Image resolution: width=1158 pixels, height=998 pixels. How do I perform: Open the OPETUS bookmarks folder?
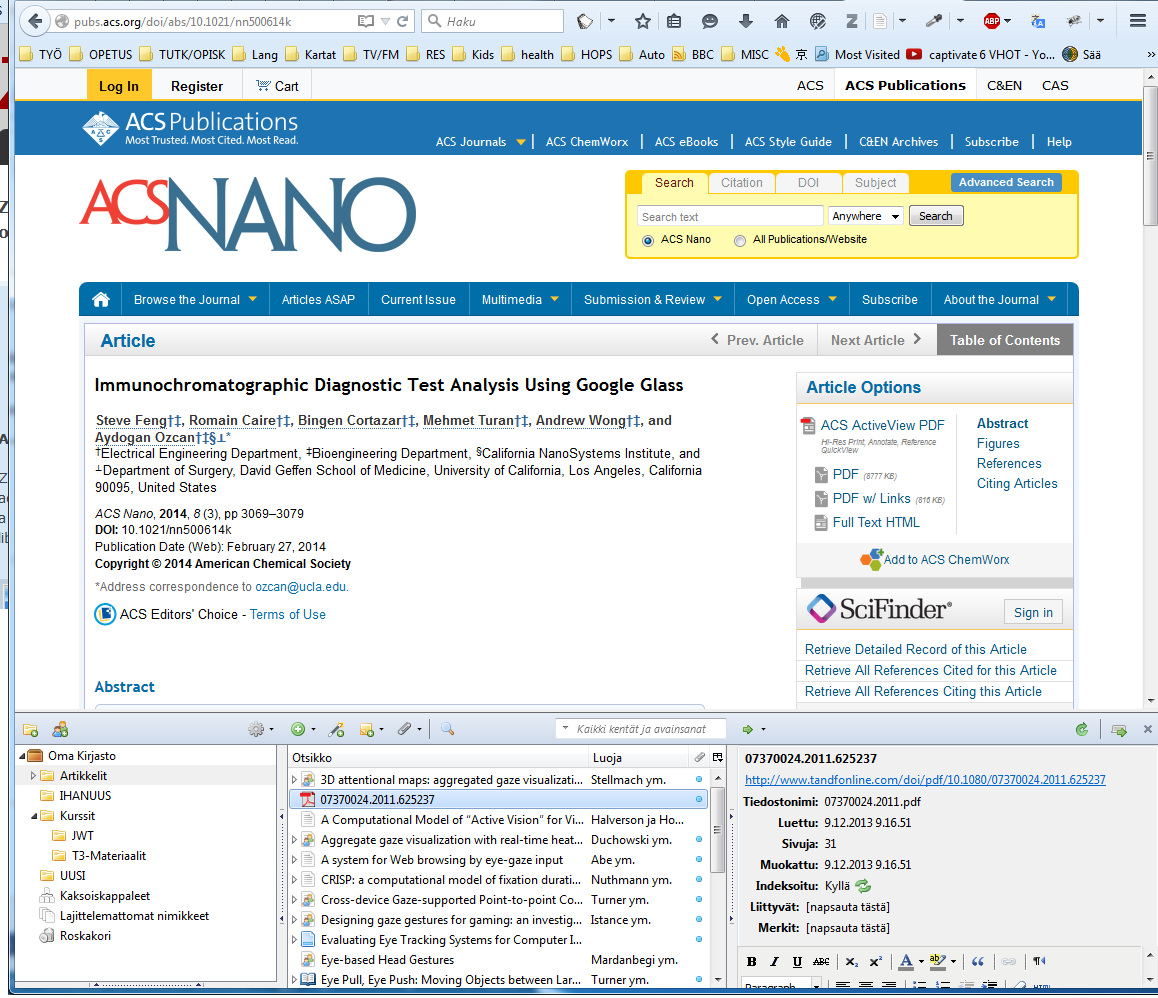(102, 55)
